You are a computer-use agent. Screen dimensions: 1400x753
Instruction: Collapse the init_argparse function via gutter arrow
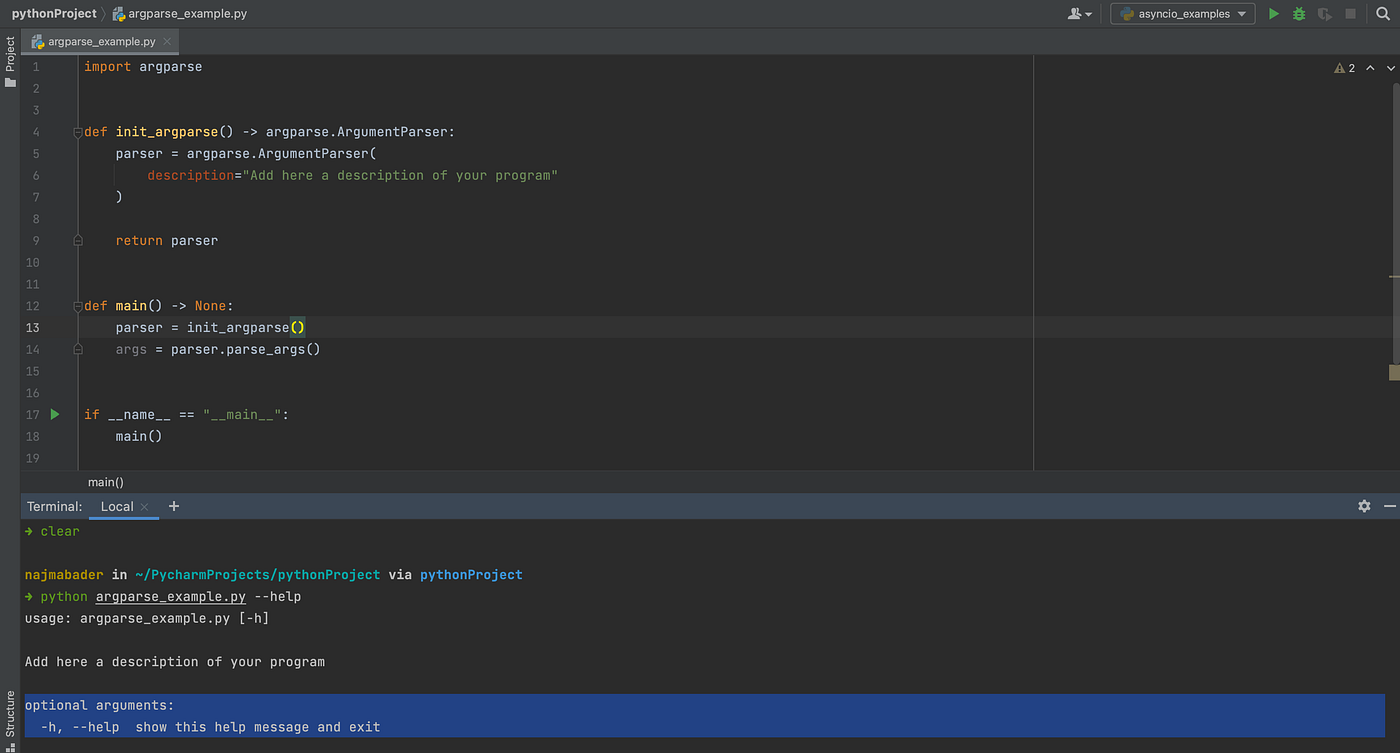click(x=76, y=131)
